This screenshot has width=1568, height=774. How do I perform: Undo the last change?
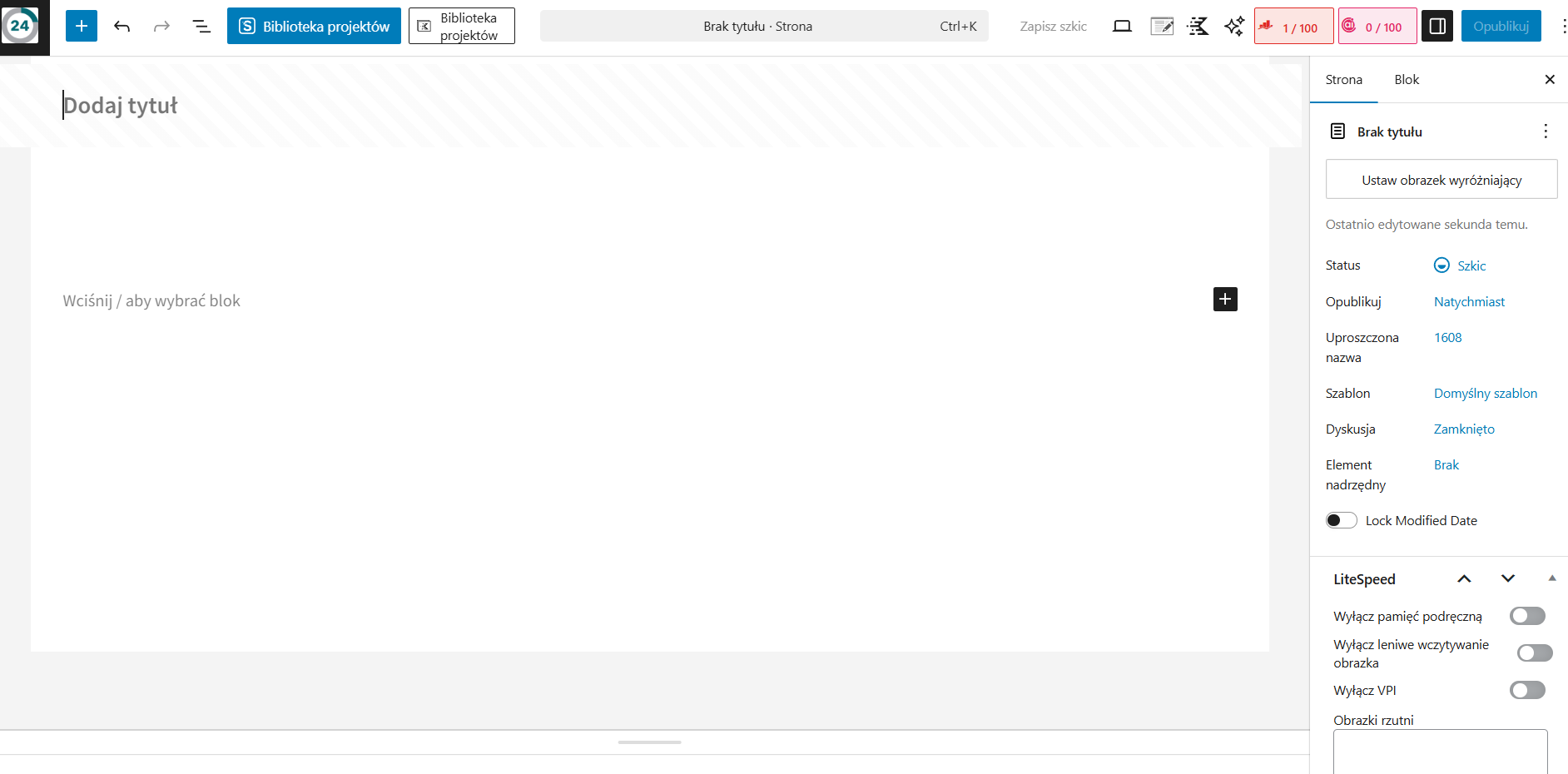pos(122,26)
